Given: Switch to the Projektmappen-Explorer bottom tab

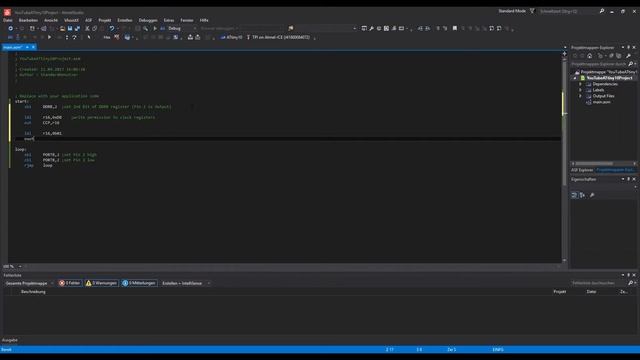Looking at the screenshot, I should [616, 170].
